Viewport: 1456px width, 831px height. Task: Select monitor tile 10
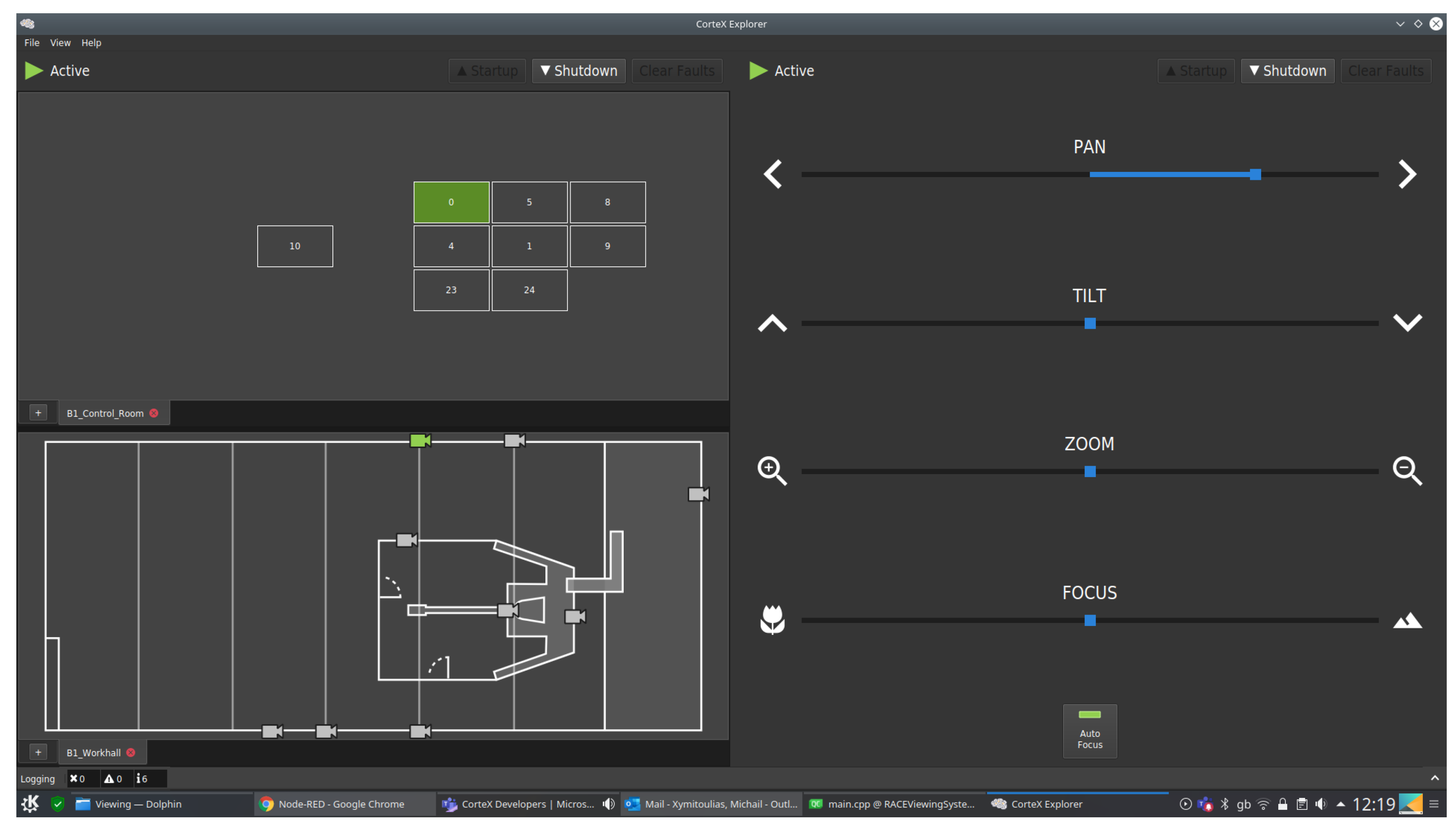pyautogui.click(x=295, y=246)
